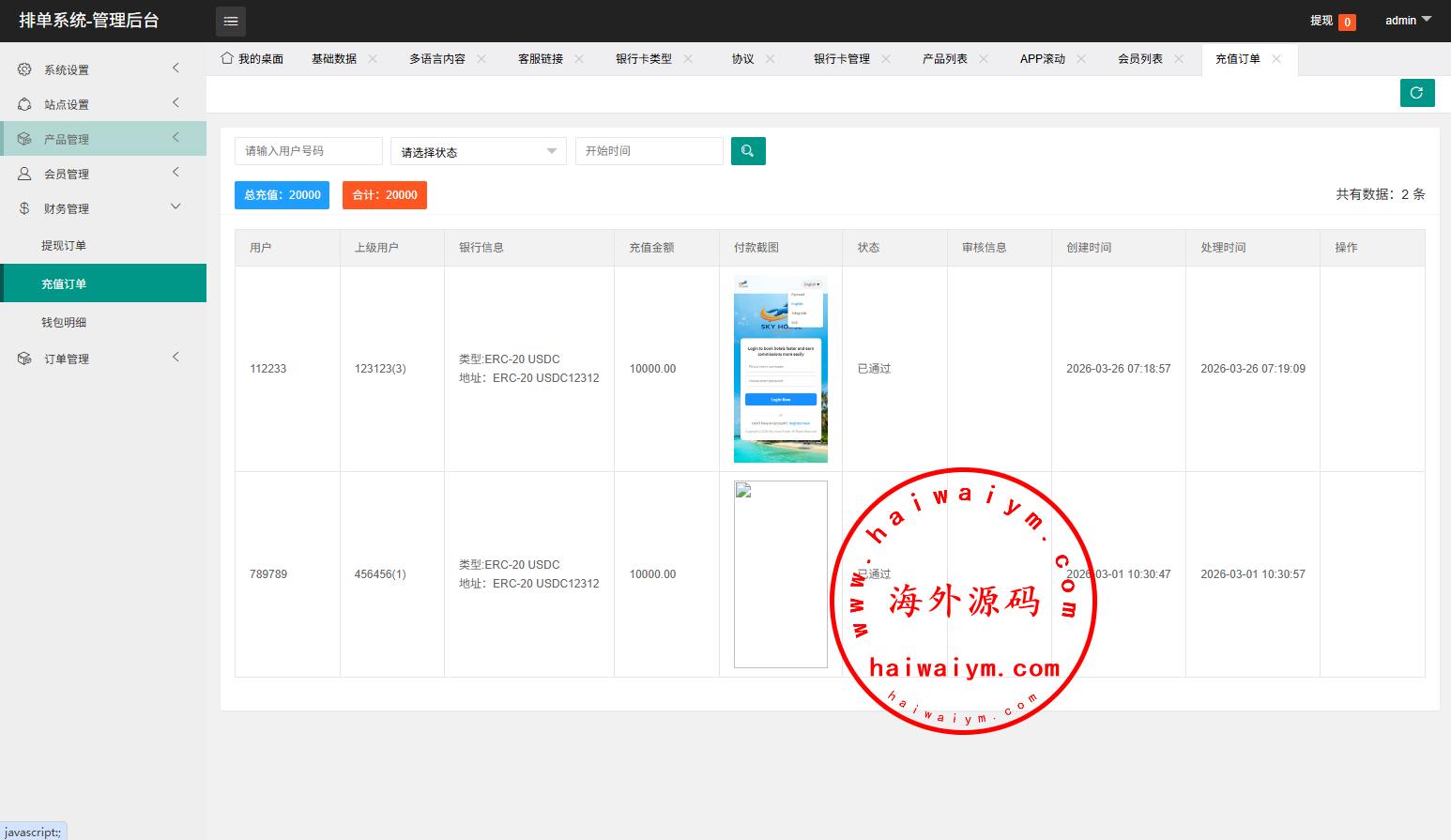Switch to the 银行卡管理 tab
This screenshot has width=1451, height=840.
point(841,58)
